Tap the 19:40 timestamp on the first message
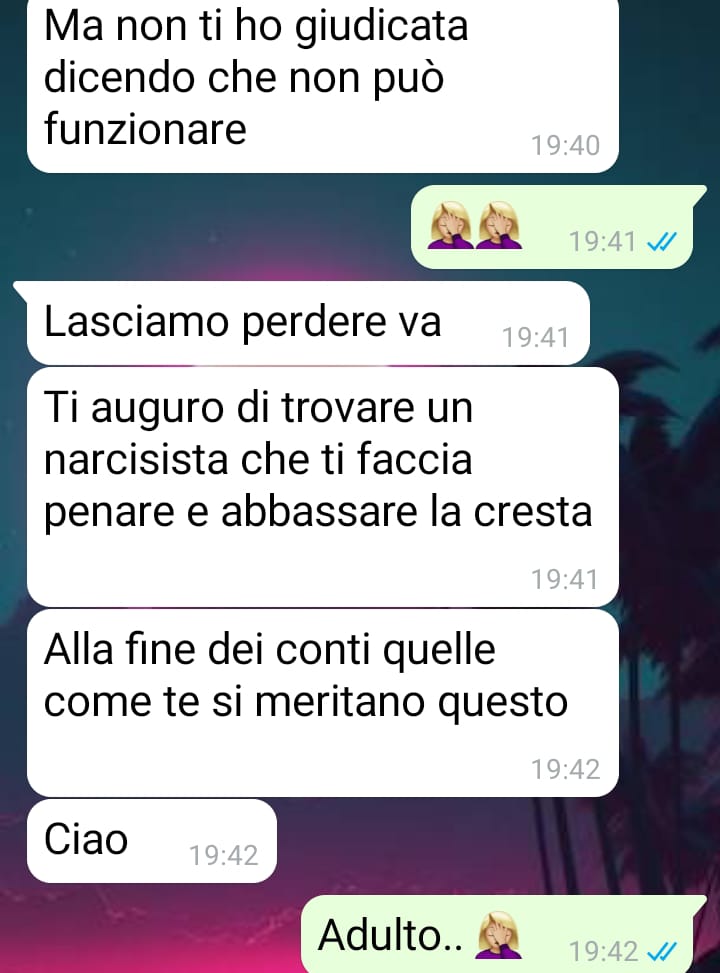720x973 pixels. [x=565, y=146]
